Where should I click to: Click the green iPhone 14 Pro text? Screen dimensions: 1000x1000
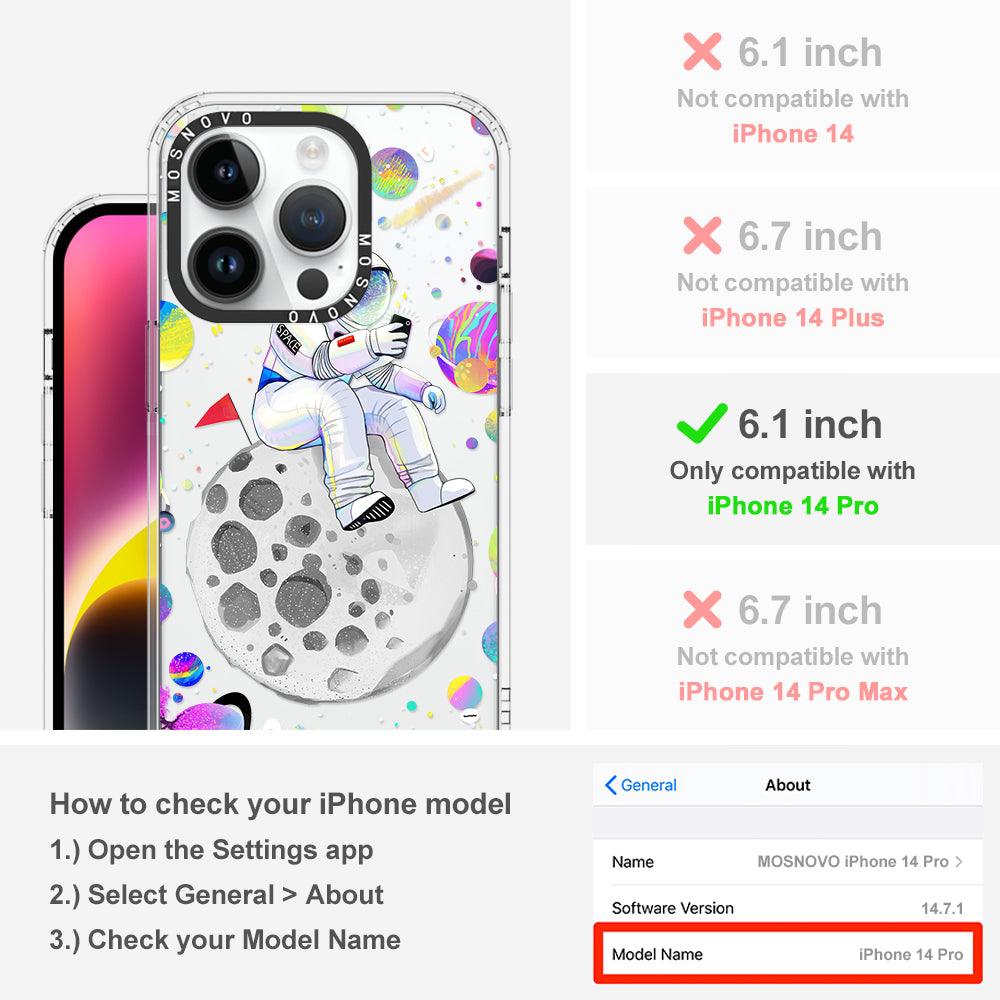click(x=793, y=506)
